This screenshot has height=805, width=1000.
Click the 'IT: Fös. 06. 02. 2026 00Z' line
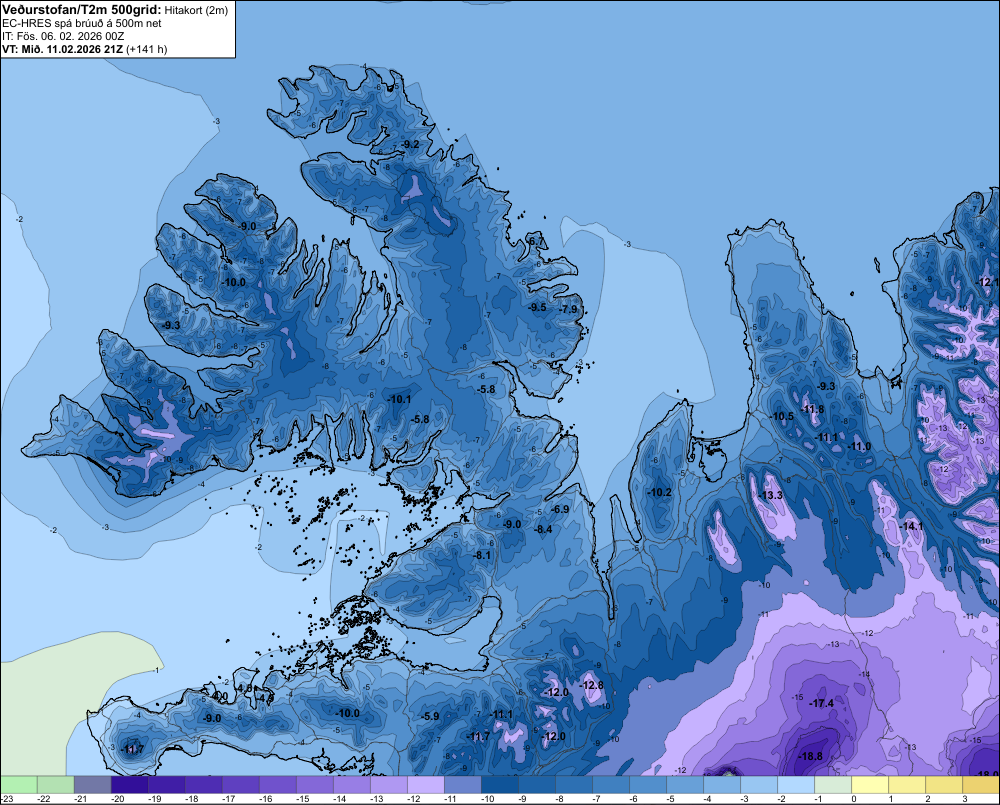(x=63, y=36)
